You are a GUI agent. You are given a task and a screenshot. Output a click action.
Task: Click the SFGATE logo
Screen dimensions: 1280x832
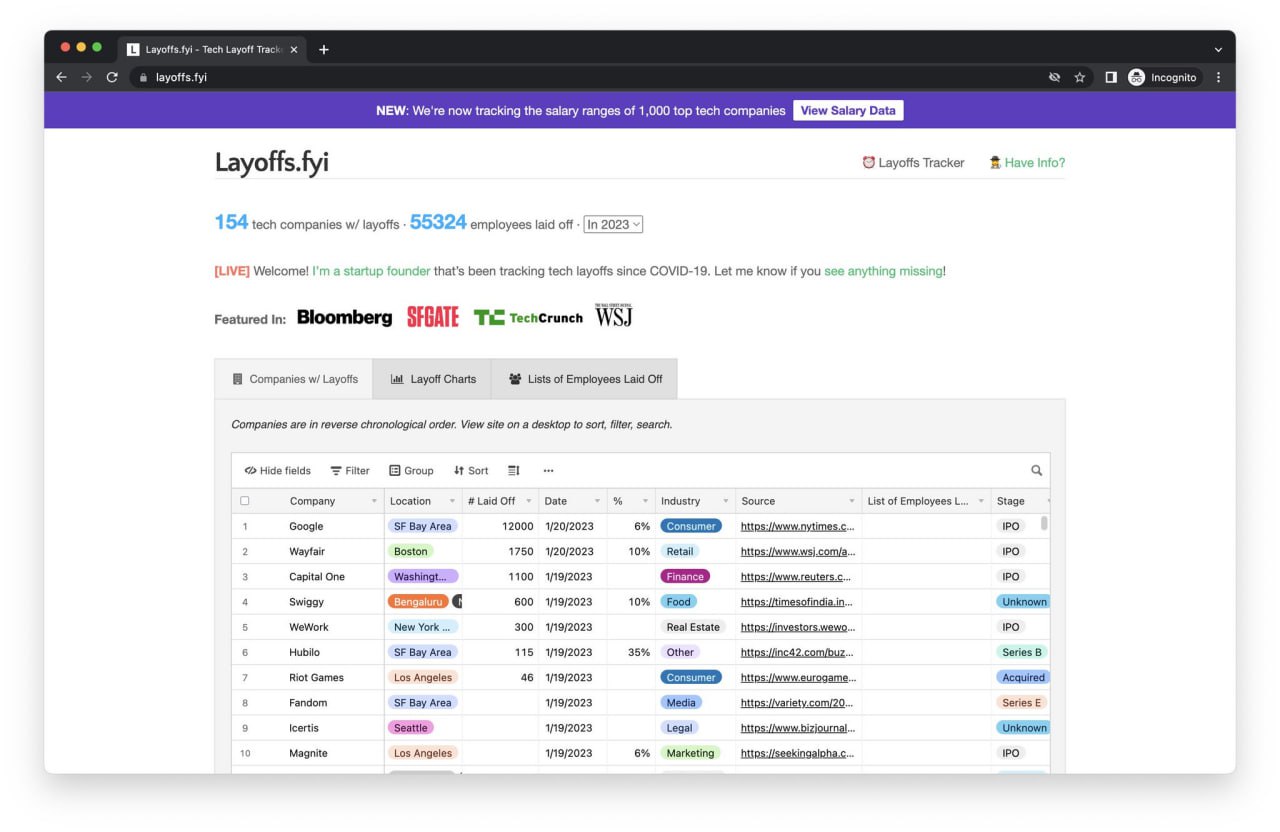tap(433, 317)
